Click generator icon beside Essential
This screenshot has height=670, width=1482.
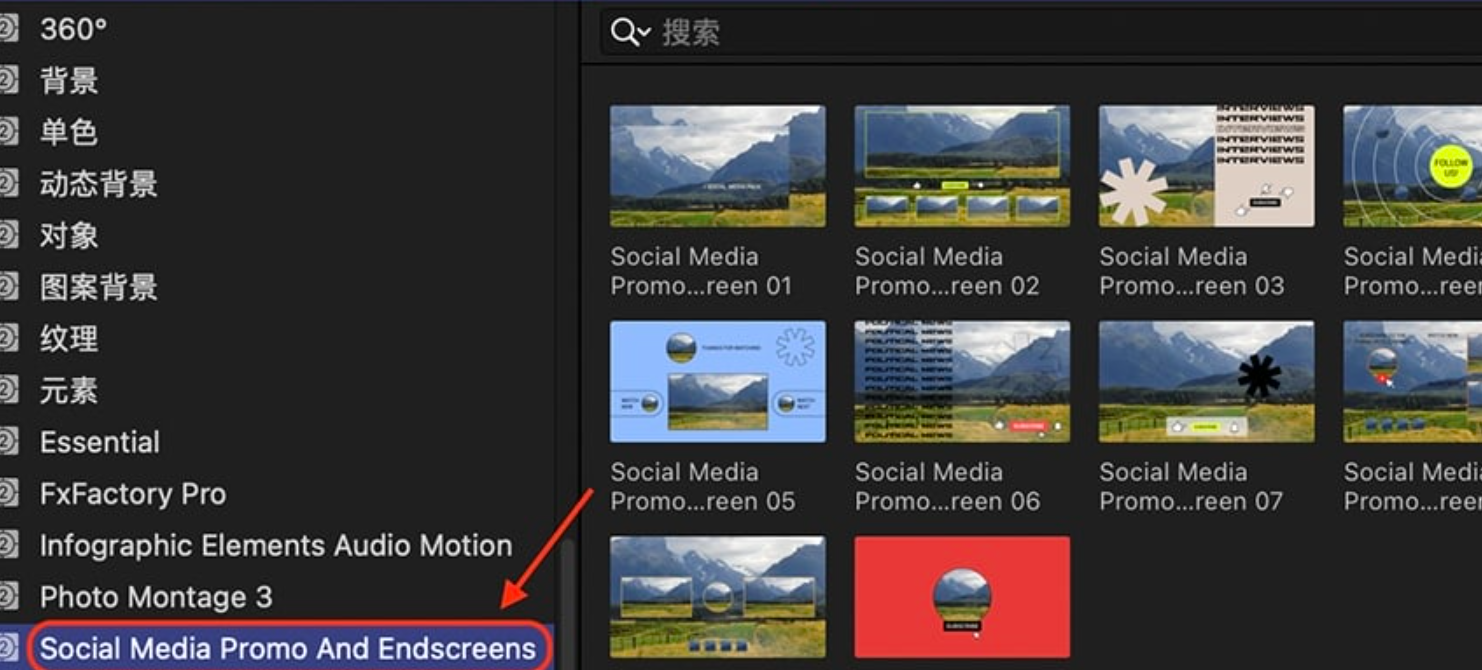point(8,442)
